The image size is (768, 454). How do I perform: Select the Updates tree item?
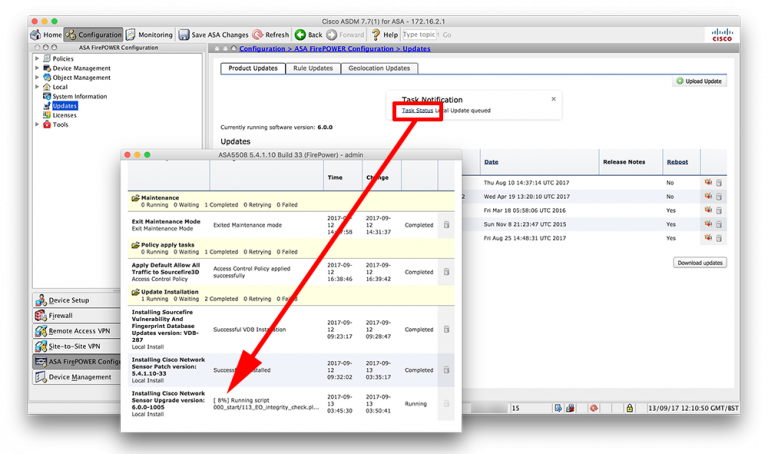click(65, 106)
